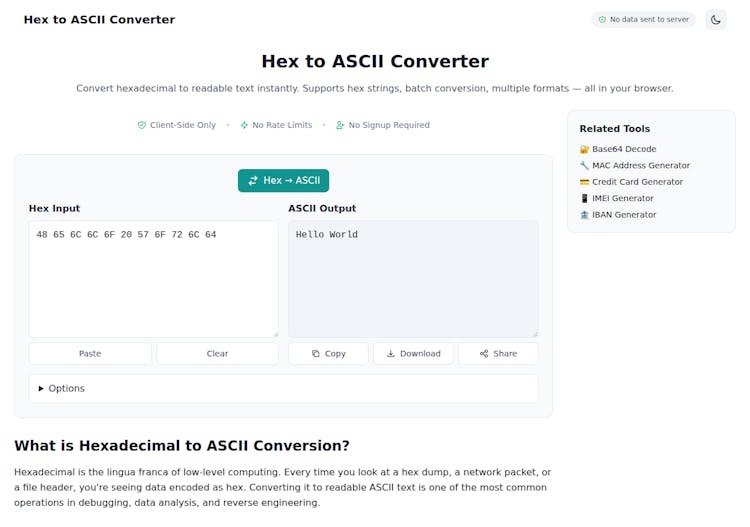Image resolution: width=750 pixels, height=527 pixels.
Task: Click the Download icon under ASCII Output
Action: click(390, 354)
